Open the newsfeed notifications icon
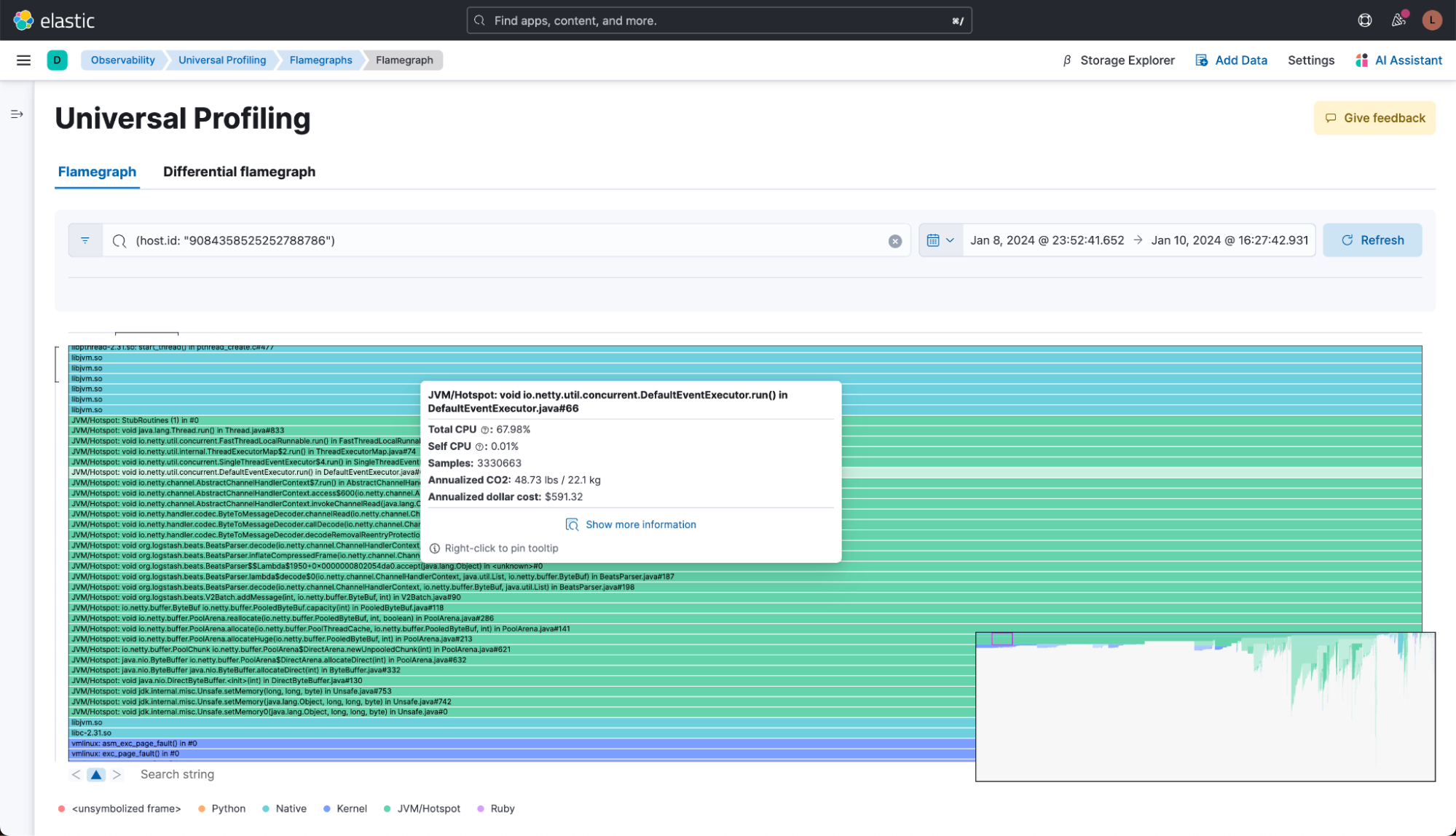This screenshot has height=836, width=1456. pos(1398,20)
